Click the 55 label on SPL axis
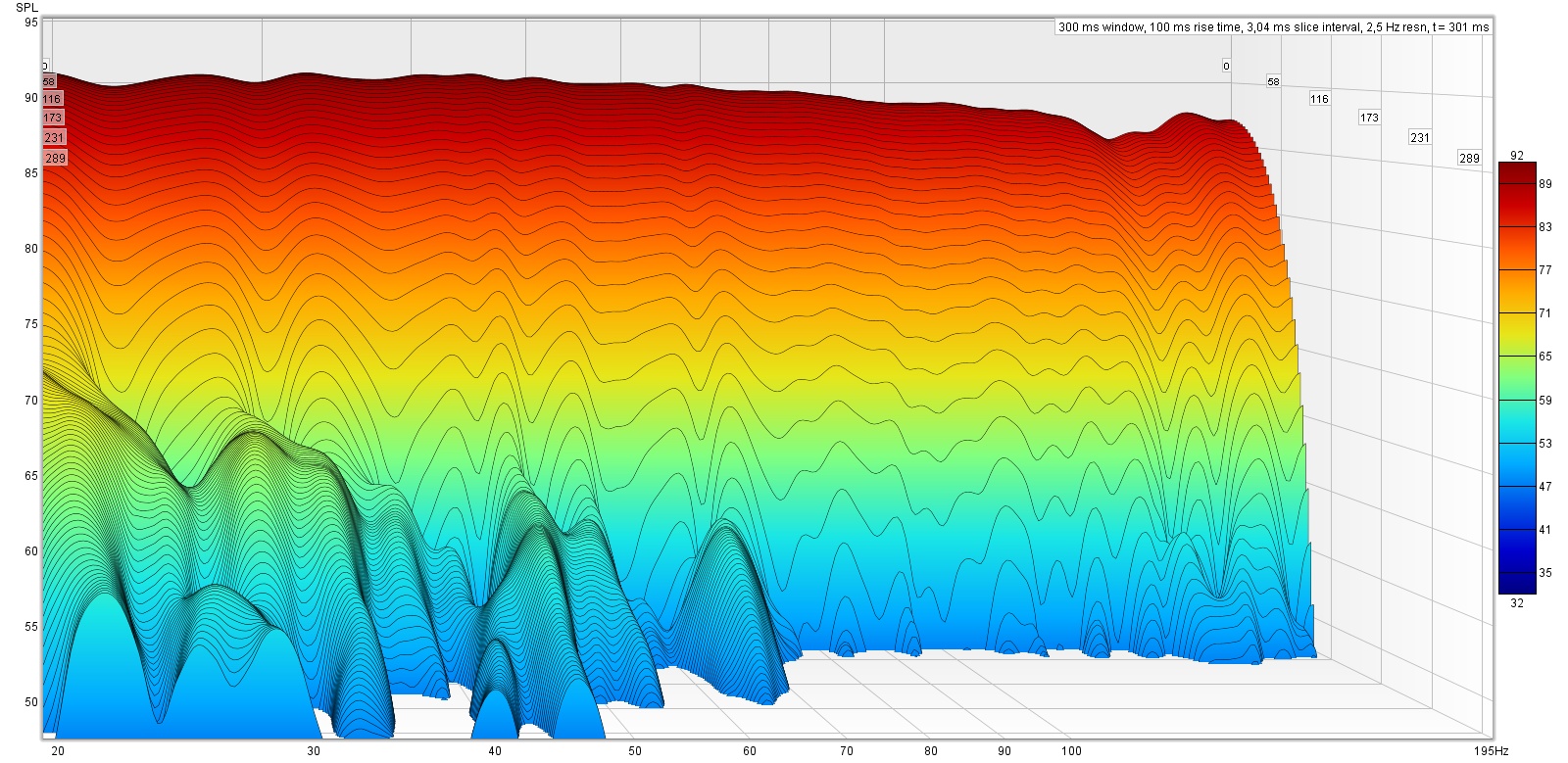The width and height of the screenshot is (1568, 763). (31, 627)
